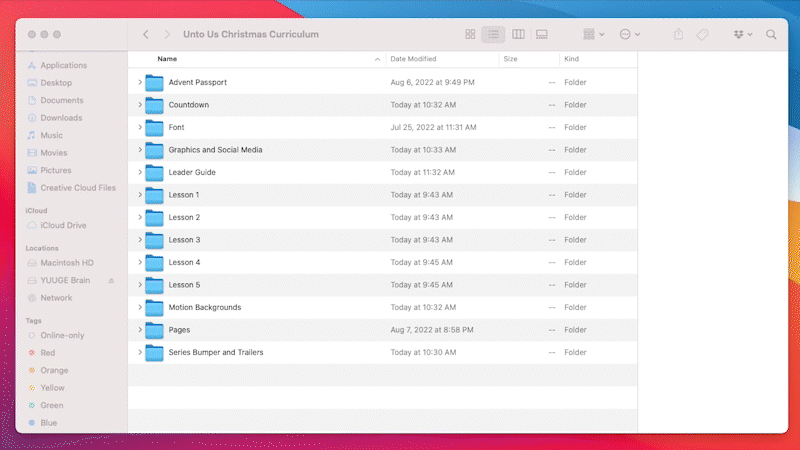Expand the Motion Backgrounds folder

(140, 307)
